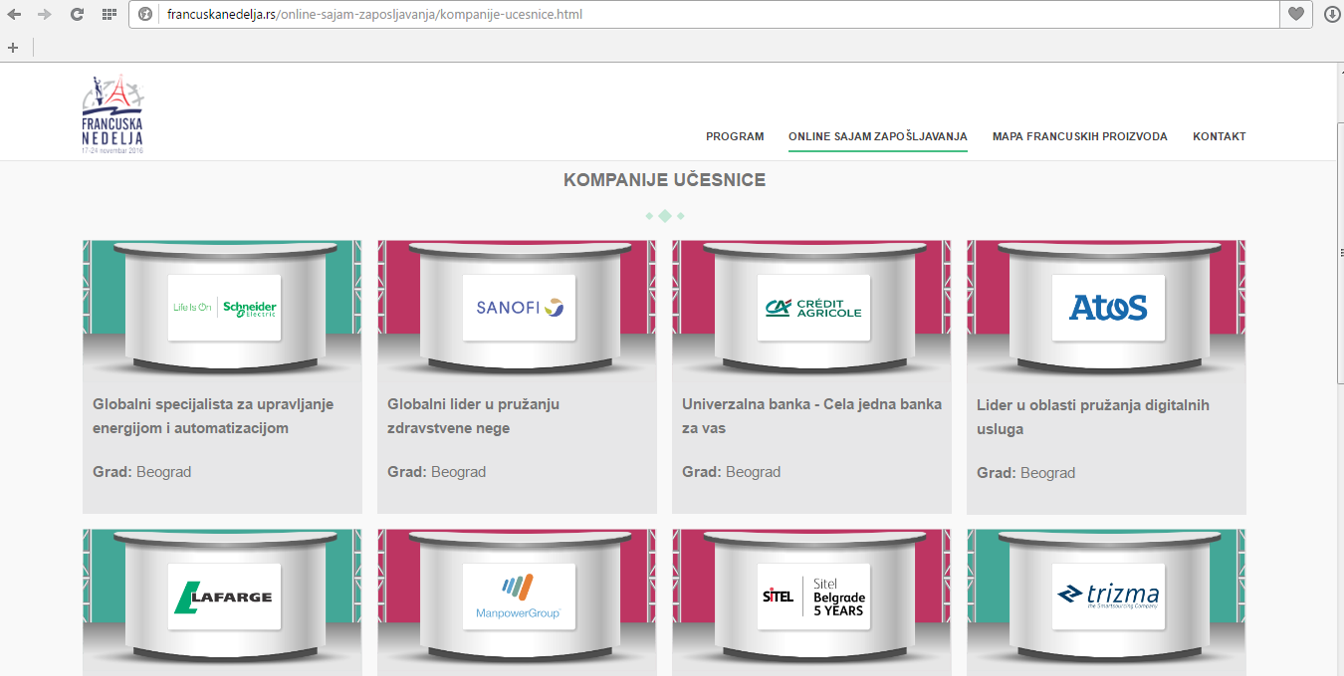Select the Crédit Agricole booth logo
This screenshot has width=1344, height=676.
click(813, 308)
